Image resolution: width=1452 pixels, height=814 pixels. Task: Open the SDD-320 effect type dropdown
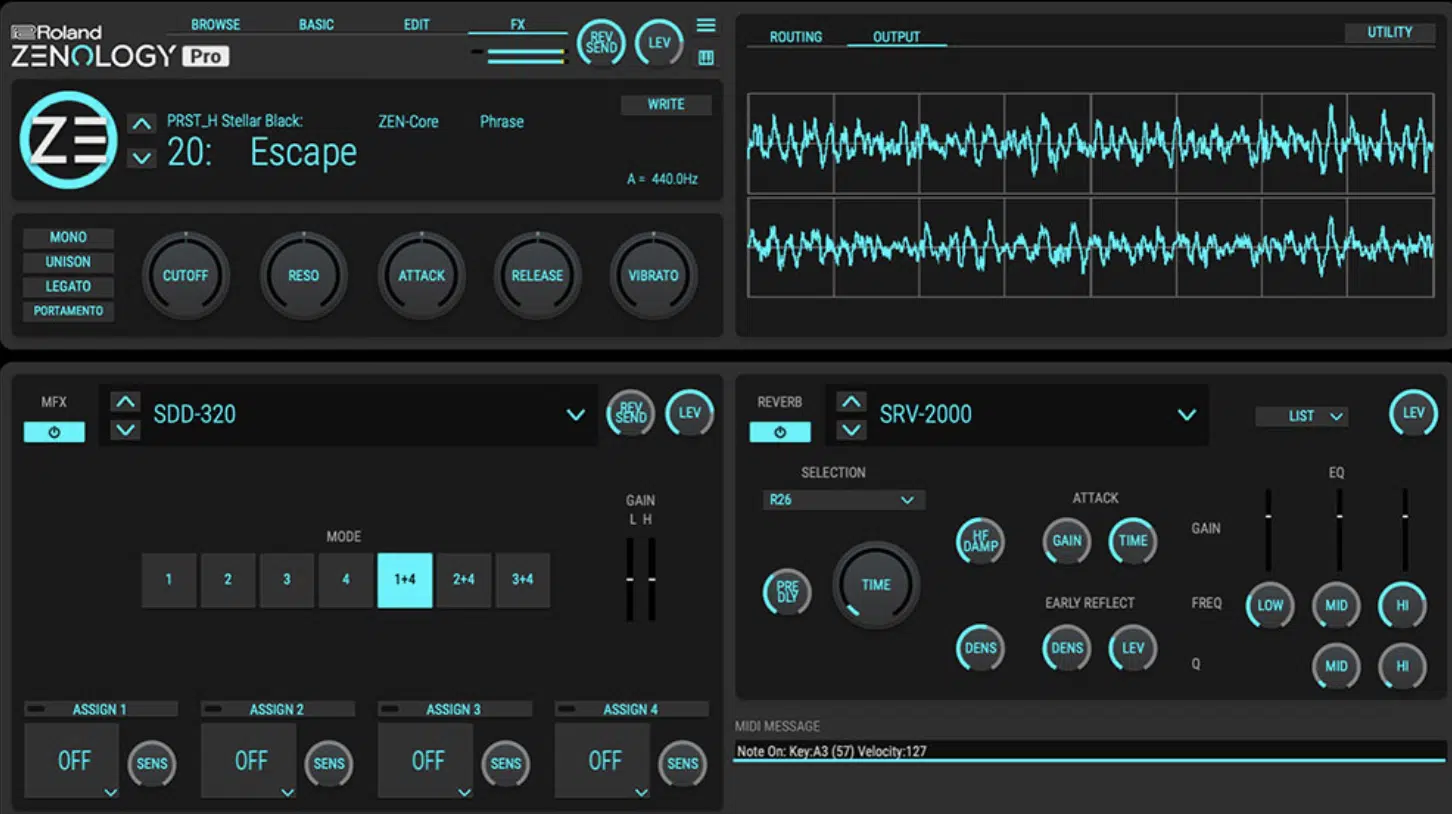pyautogui.click(x=576, y=414)
